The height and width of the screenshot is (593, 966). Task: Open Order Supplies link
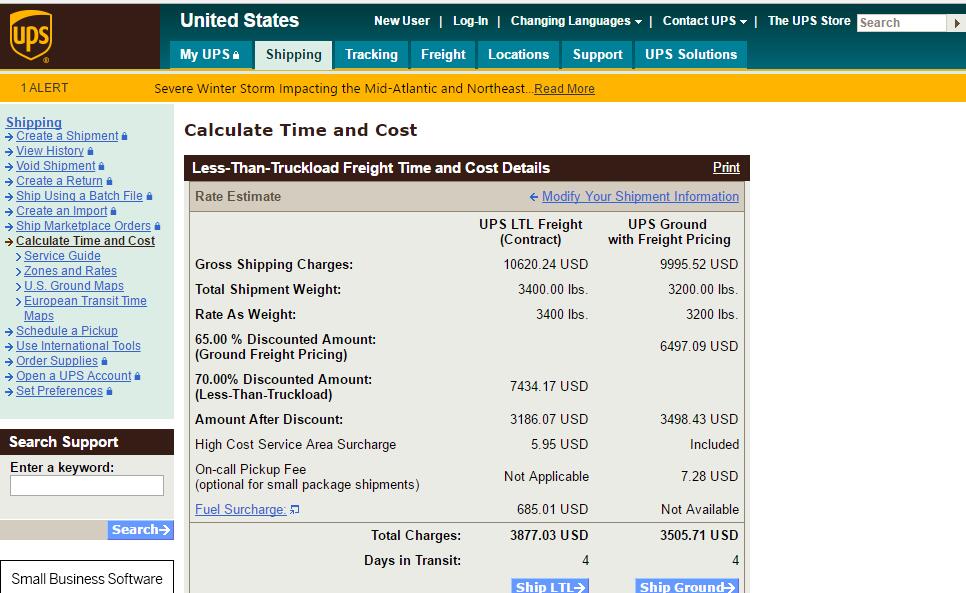[57, 361]
